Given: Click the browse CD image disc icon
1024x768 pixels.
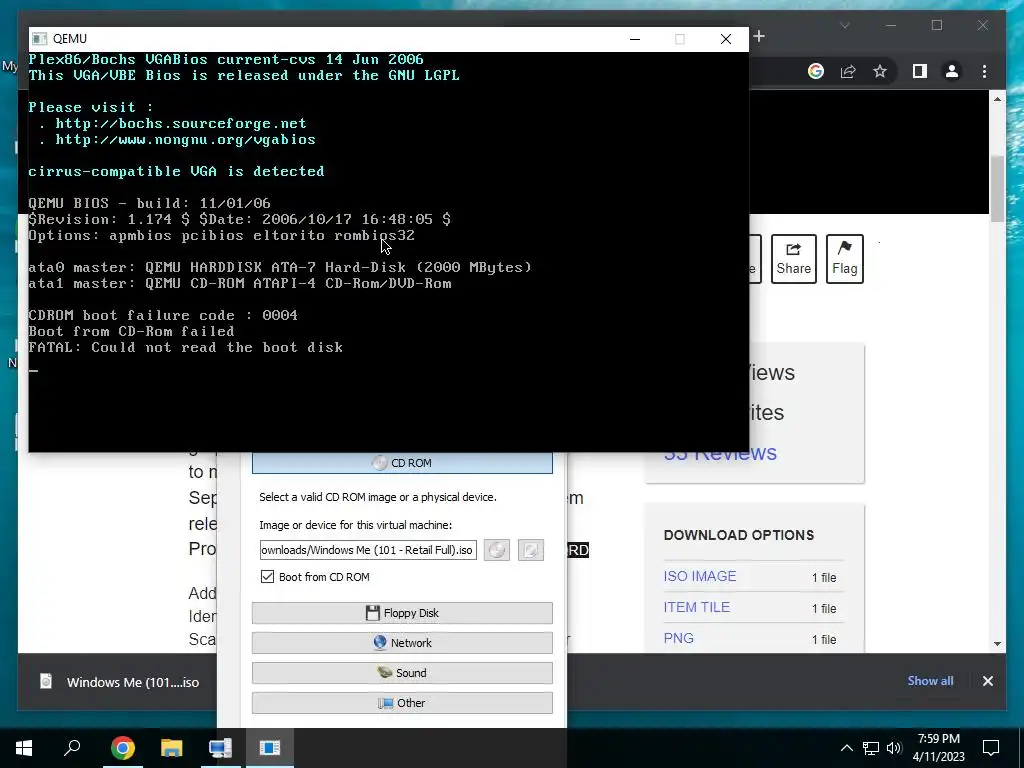Looking at the screenshot, I should pyautogui.click(x=497, y=550).
